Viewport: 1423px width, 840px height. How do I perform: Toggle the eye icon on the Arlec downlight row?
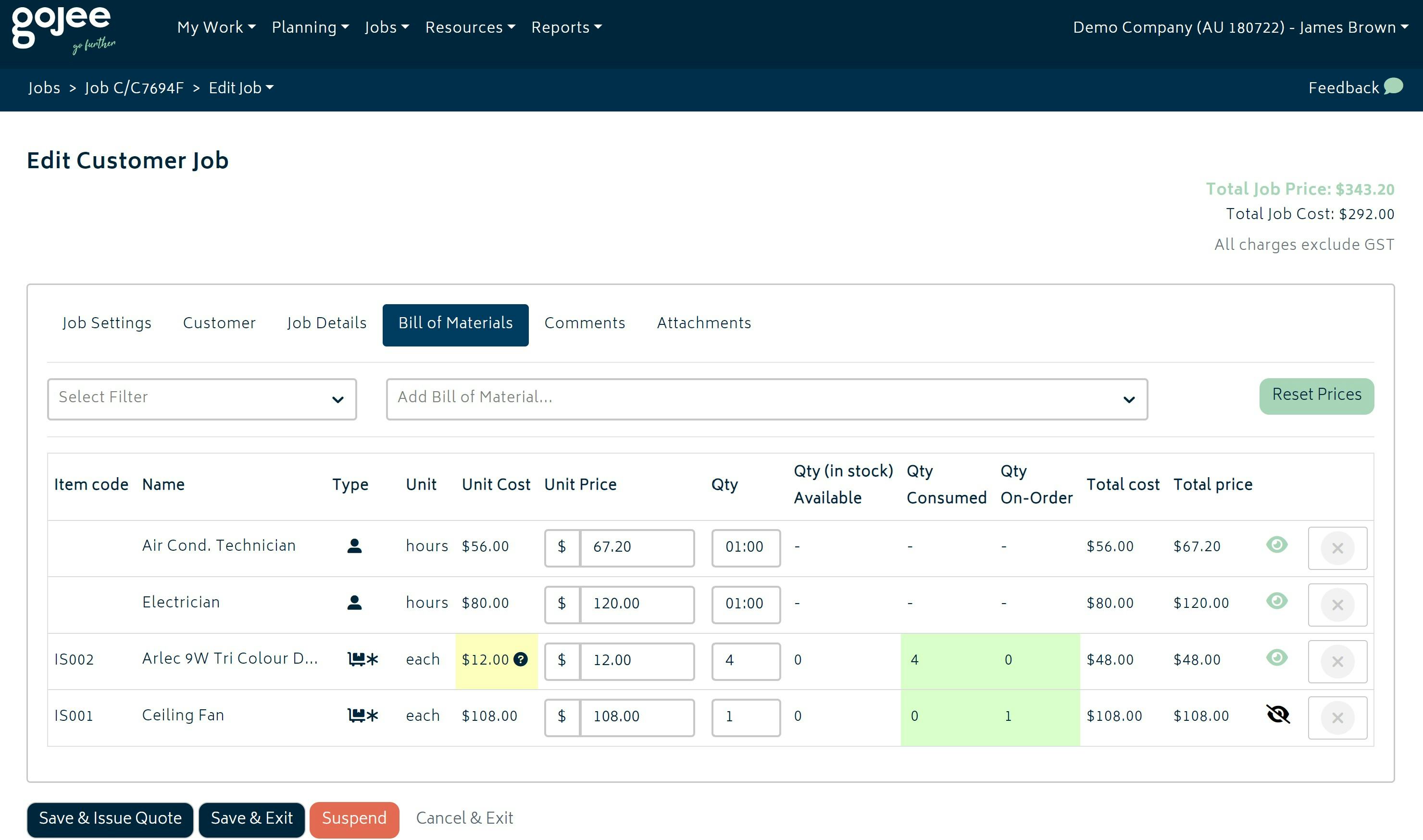click(1276, 658)
